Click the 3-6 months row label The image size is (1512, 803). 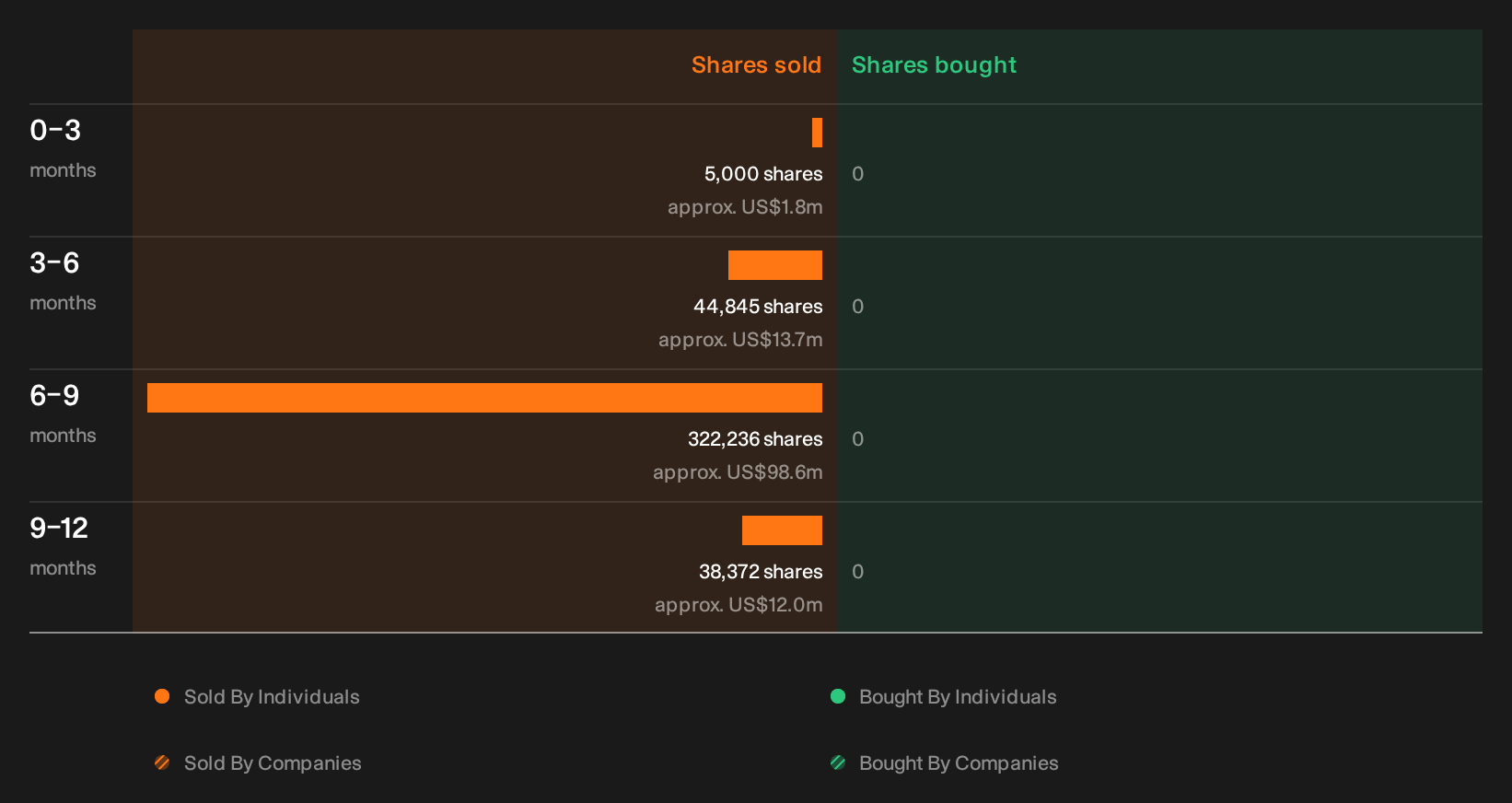[x=63, y=281]
